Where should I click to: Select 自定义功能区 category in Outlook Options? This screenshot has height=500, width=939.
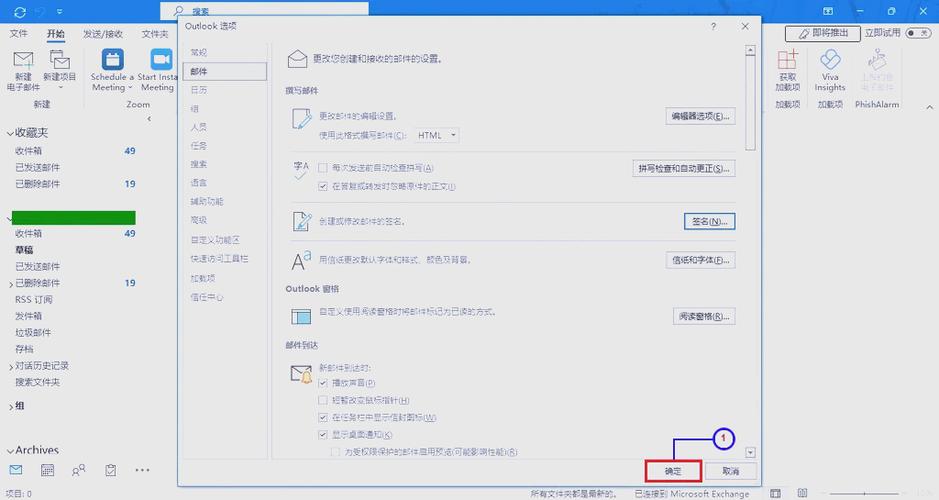click(225, 240)
